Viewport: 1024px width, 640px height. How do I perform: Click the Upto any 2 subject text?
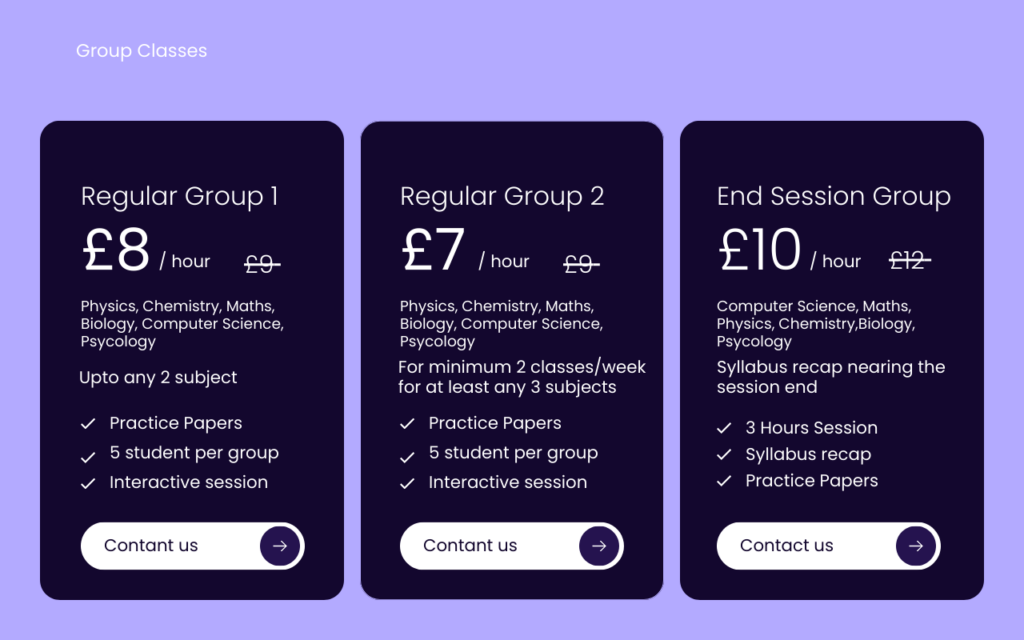[x=158, y=378]
